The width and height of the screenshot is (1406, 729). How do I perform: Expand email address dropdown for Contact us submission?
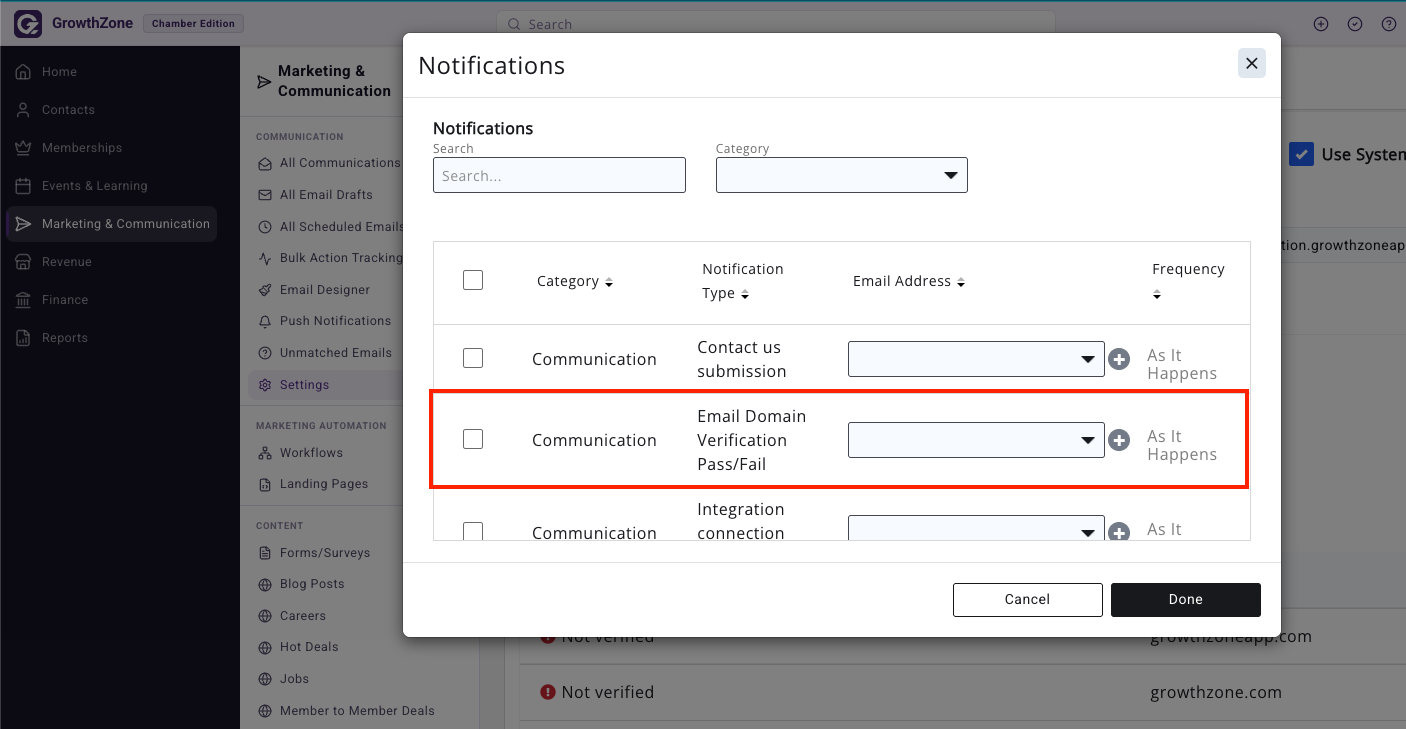coord(976,359)
